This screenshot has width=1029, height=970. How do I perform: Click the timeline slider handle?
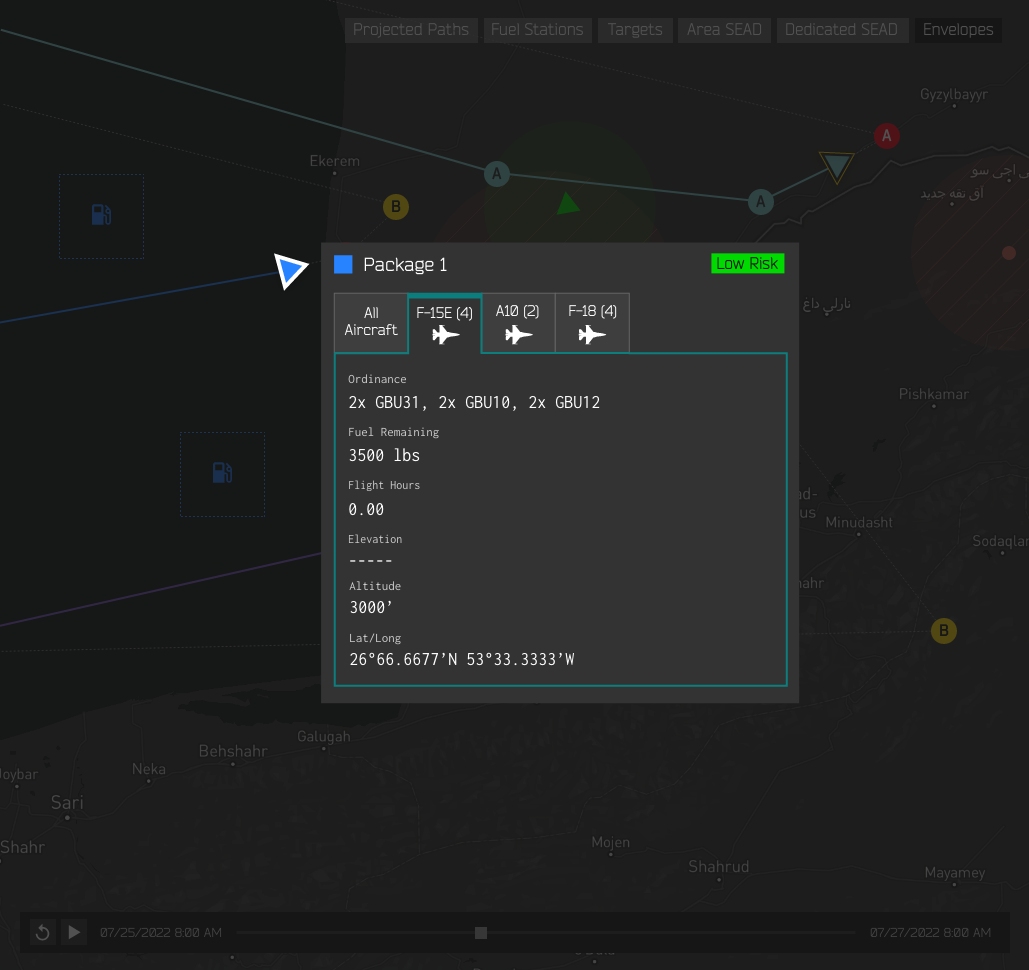[x=481, y=933]
